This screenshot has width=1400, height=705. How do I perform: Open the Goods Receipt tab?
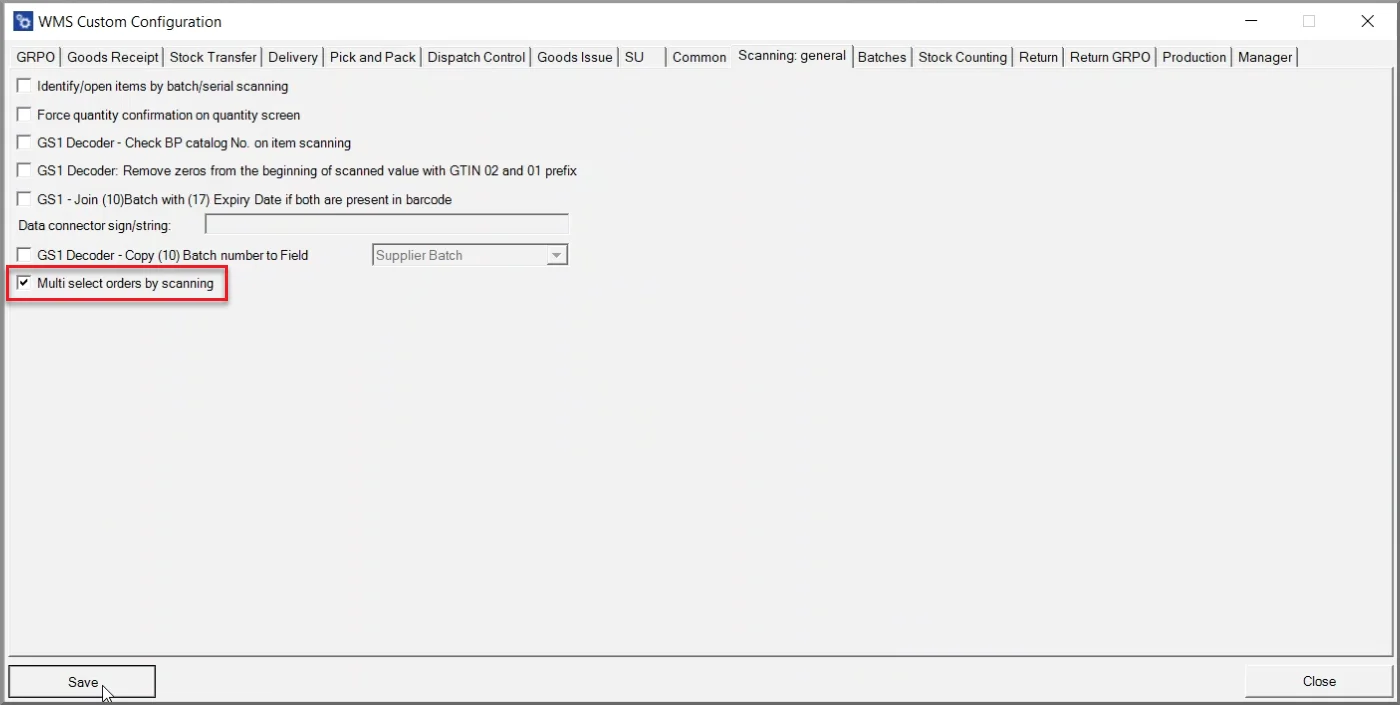tap(113, 57)
